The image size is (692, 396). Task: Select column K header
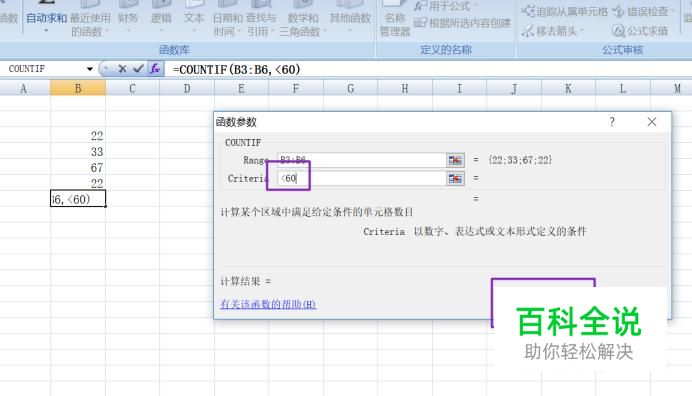568,89
